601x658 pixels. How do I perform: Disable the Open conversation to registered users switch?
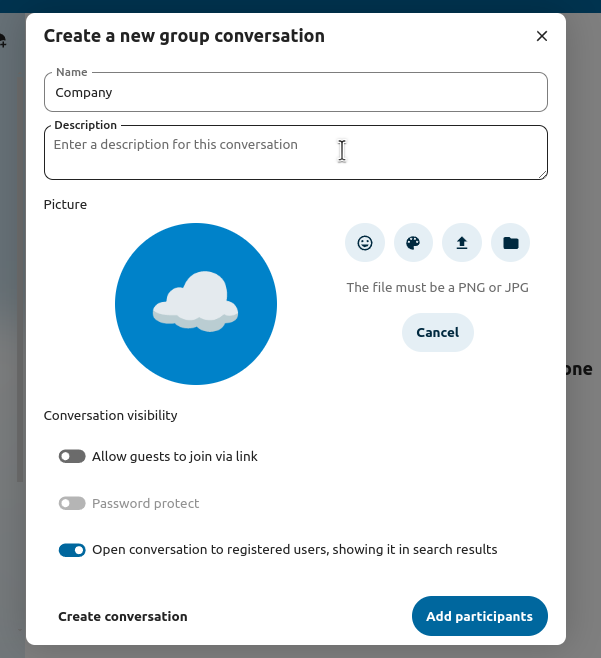tap(72, 550)
